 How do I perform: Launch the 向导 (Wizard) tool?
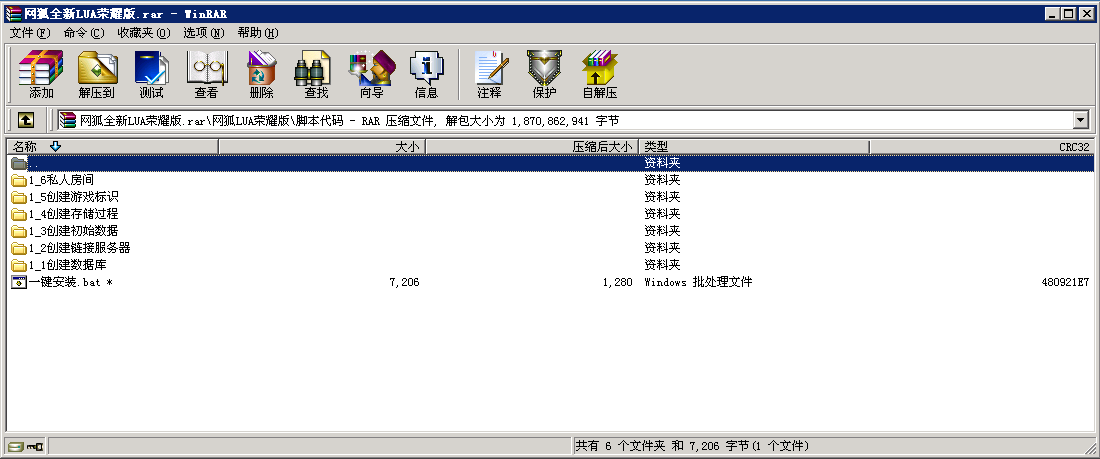point(371,74)
